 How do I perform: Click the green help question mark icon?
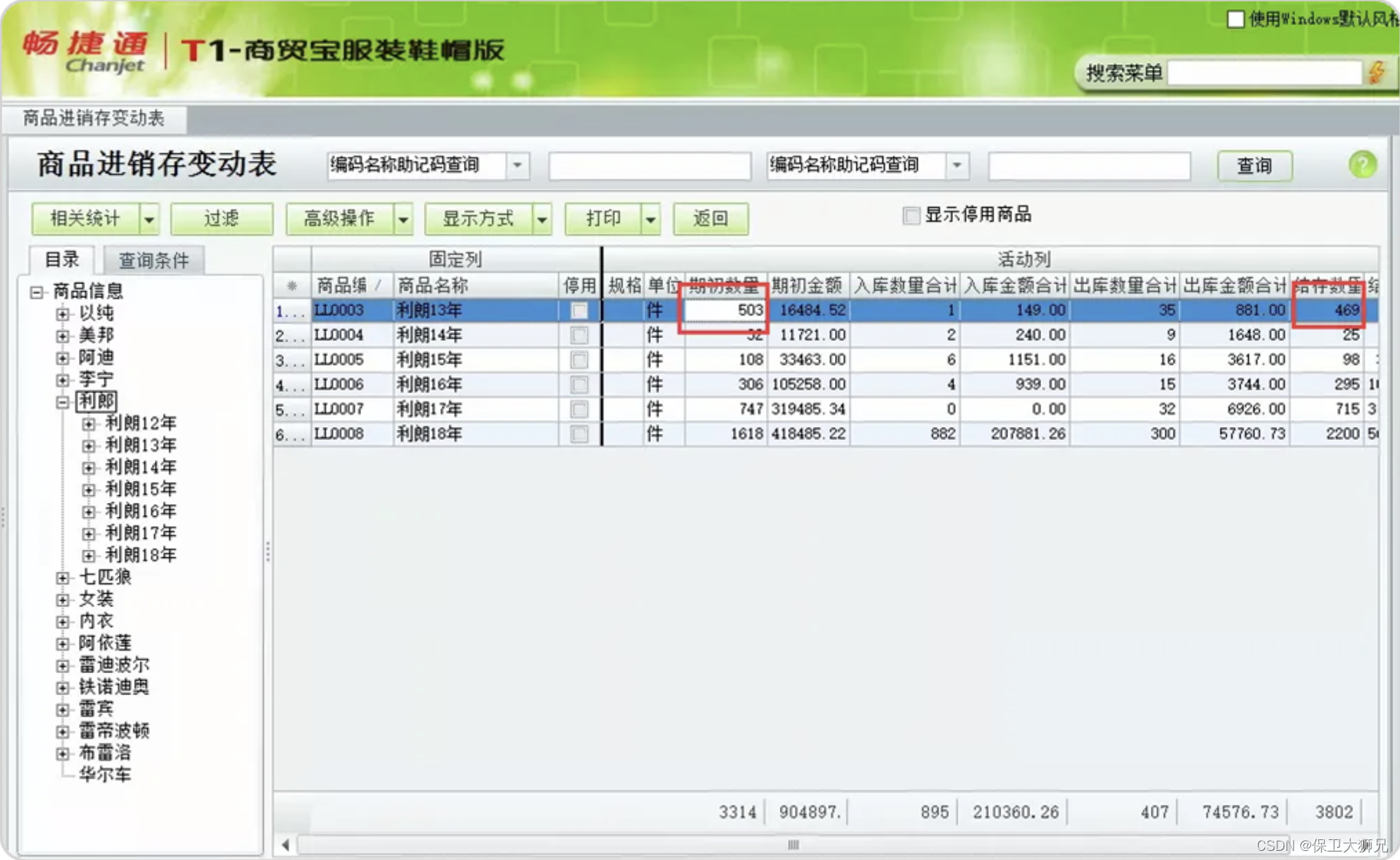(x=1362, y=165)
